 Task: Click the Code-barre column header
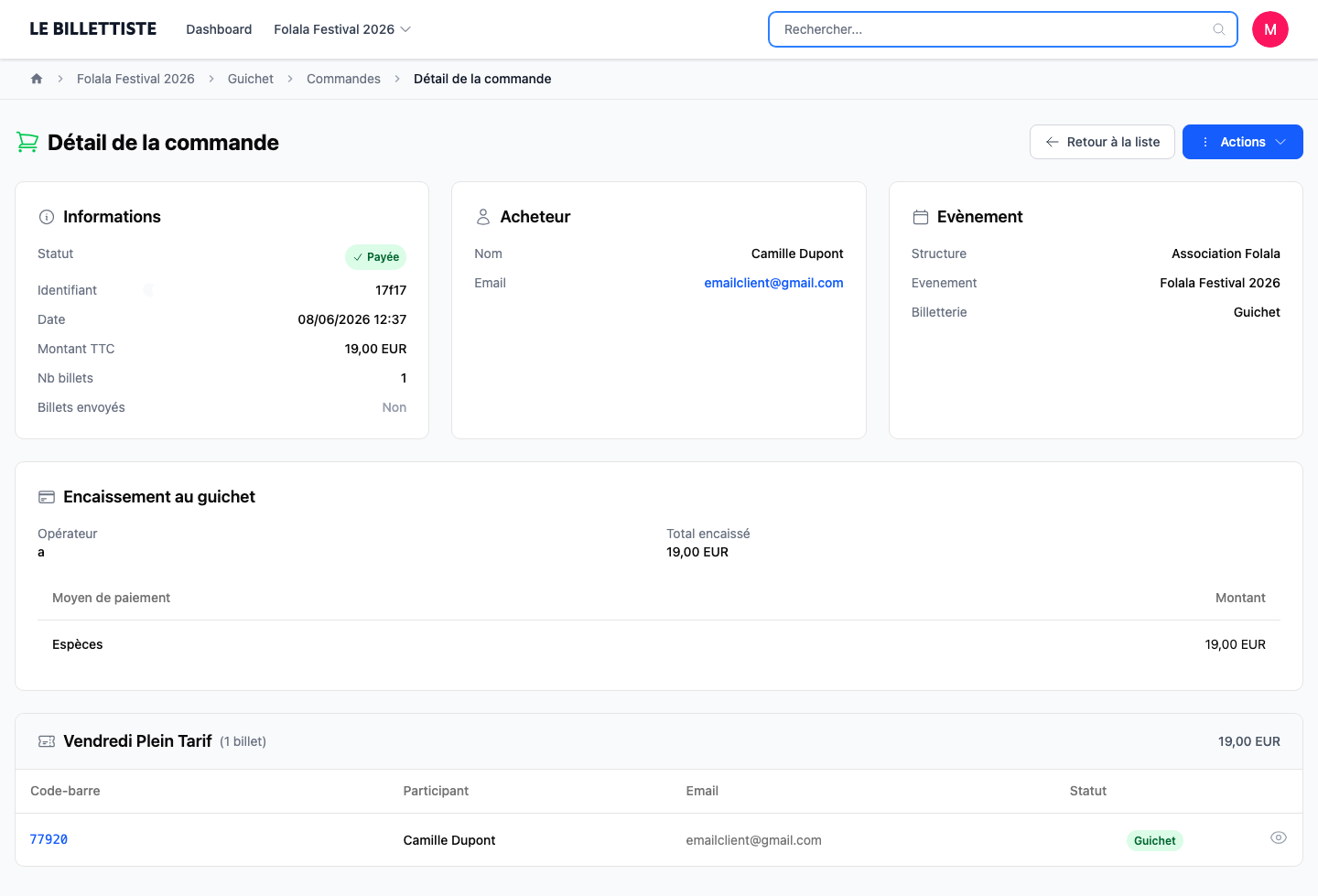point(65,791)
